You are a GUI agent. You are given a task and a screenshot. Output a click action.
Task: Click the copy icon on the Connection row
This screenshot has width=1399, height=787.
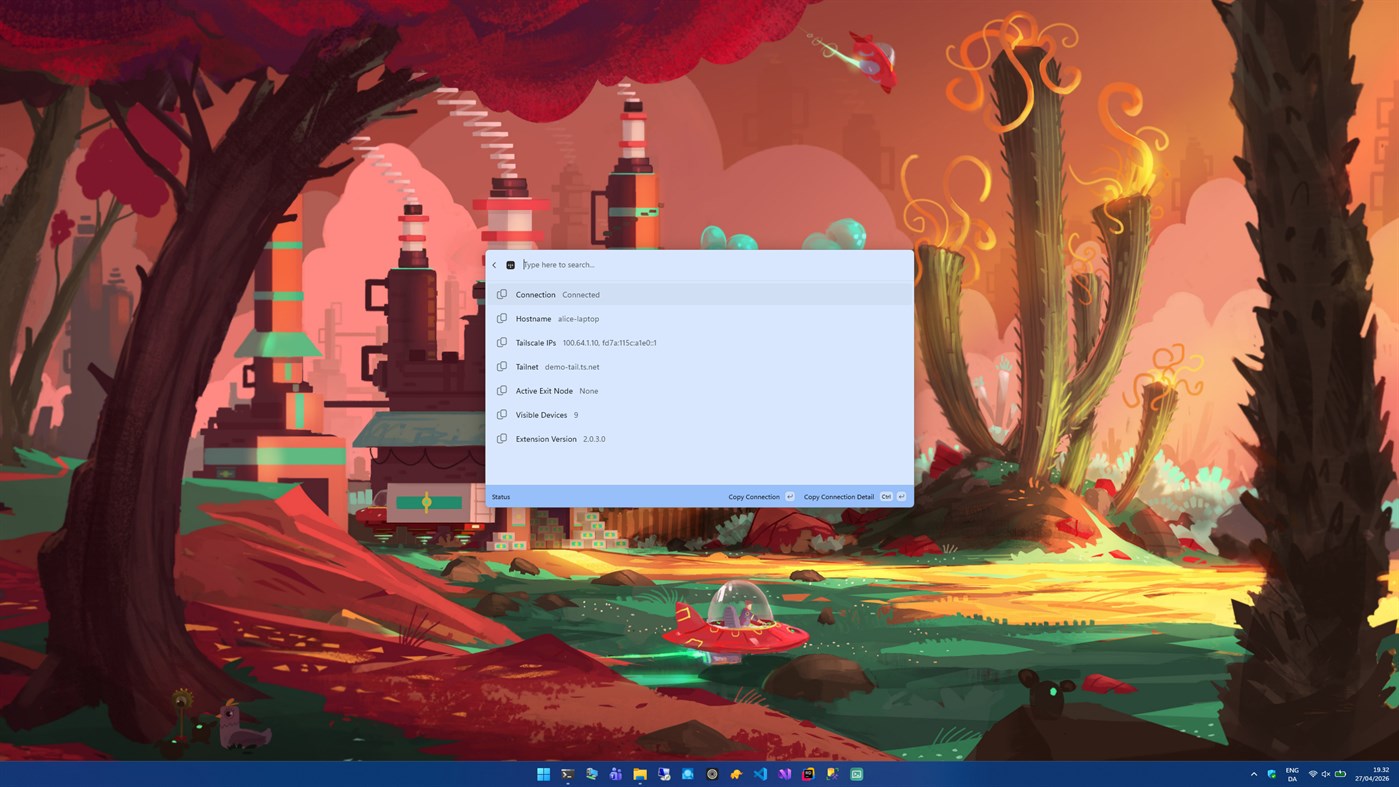point(502,295)
